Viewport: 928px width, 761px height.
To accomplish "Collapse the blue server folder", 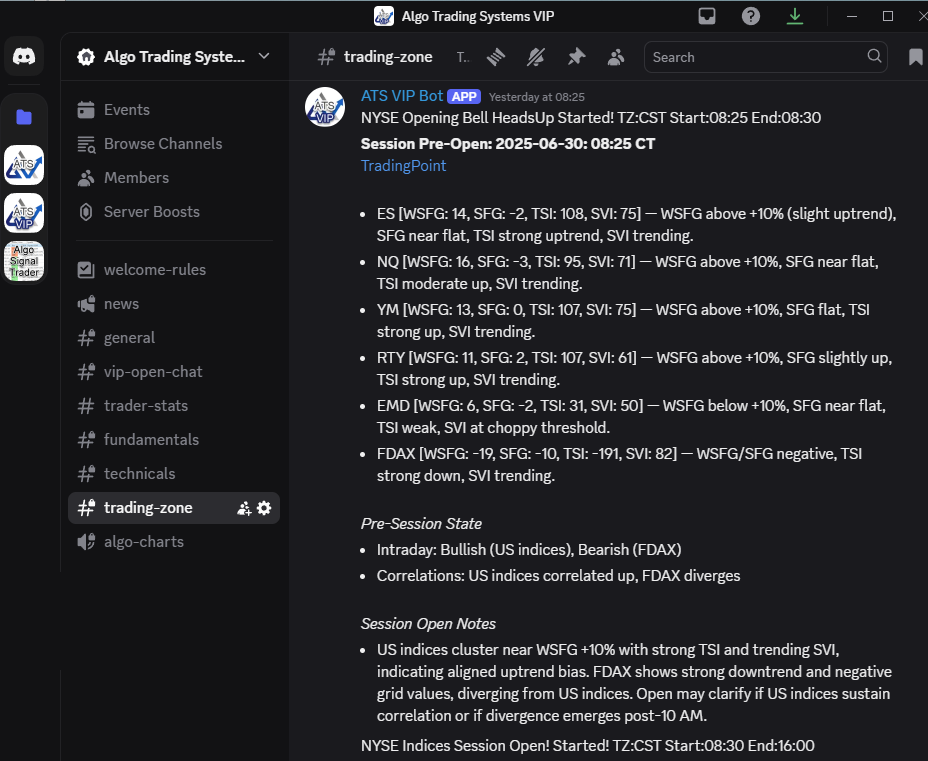I will pyautogui.click(x=24, y=117).
